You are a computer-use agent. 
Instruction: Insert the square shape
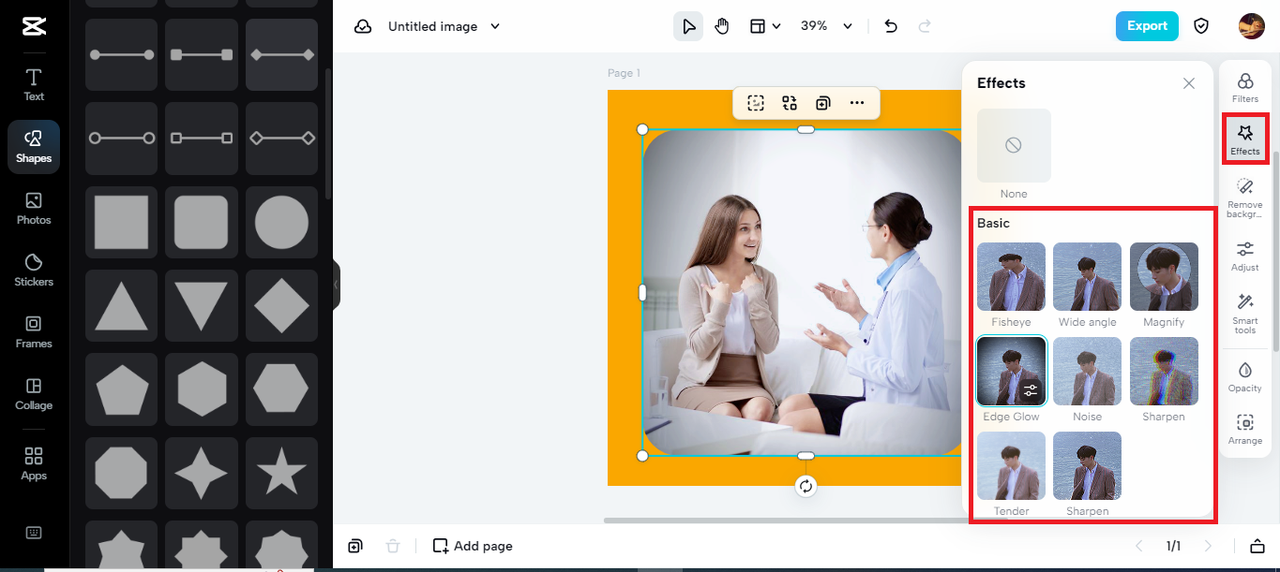point(121,222)
